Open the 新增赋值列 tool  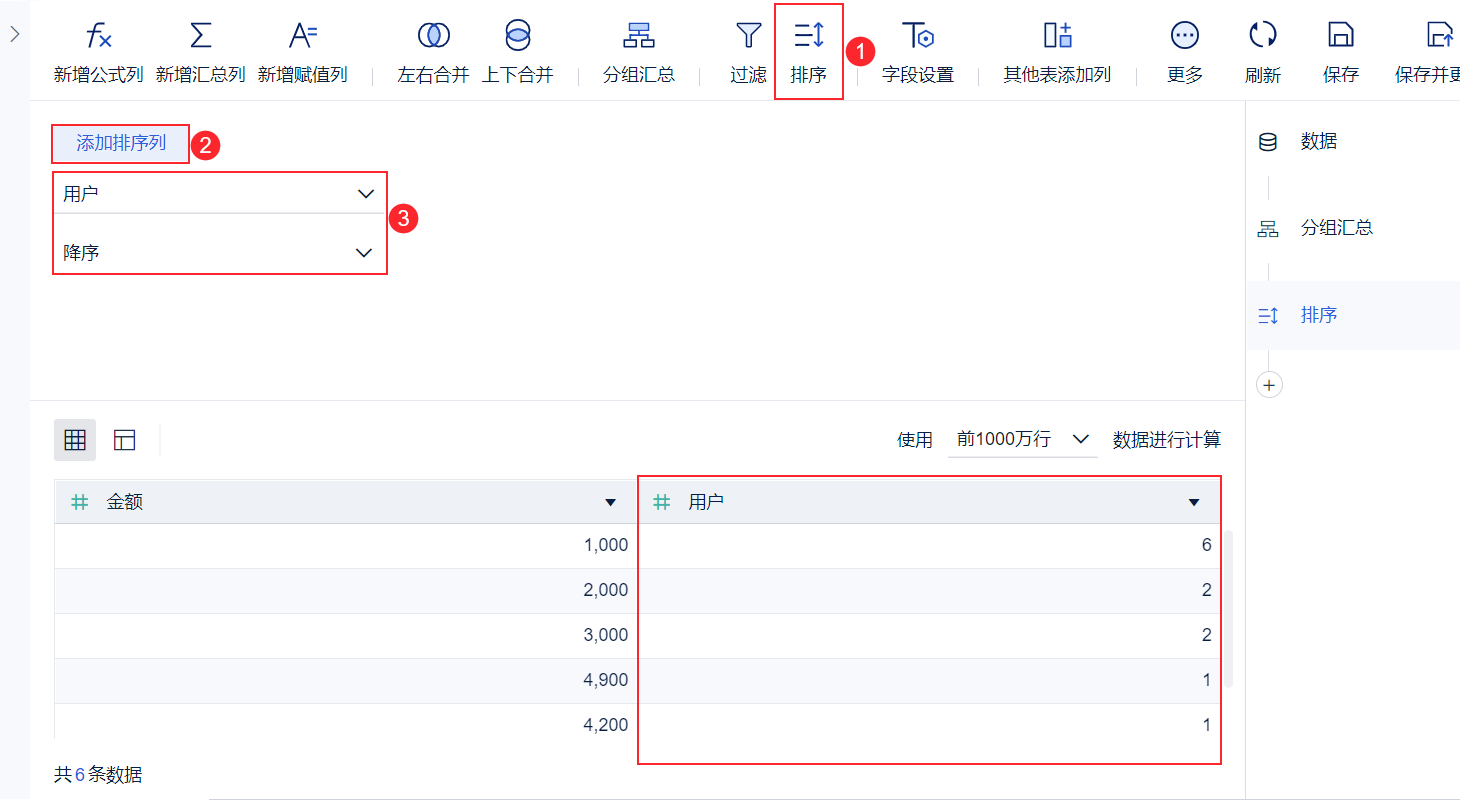(x=303, y=37)
